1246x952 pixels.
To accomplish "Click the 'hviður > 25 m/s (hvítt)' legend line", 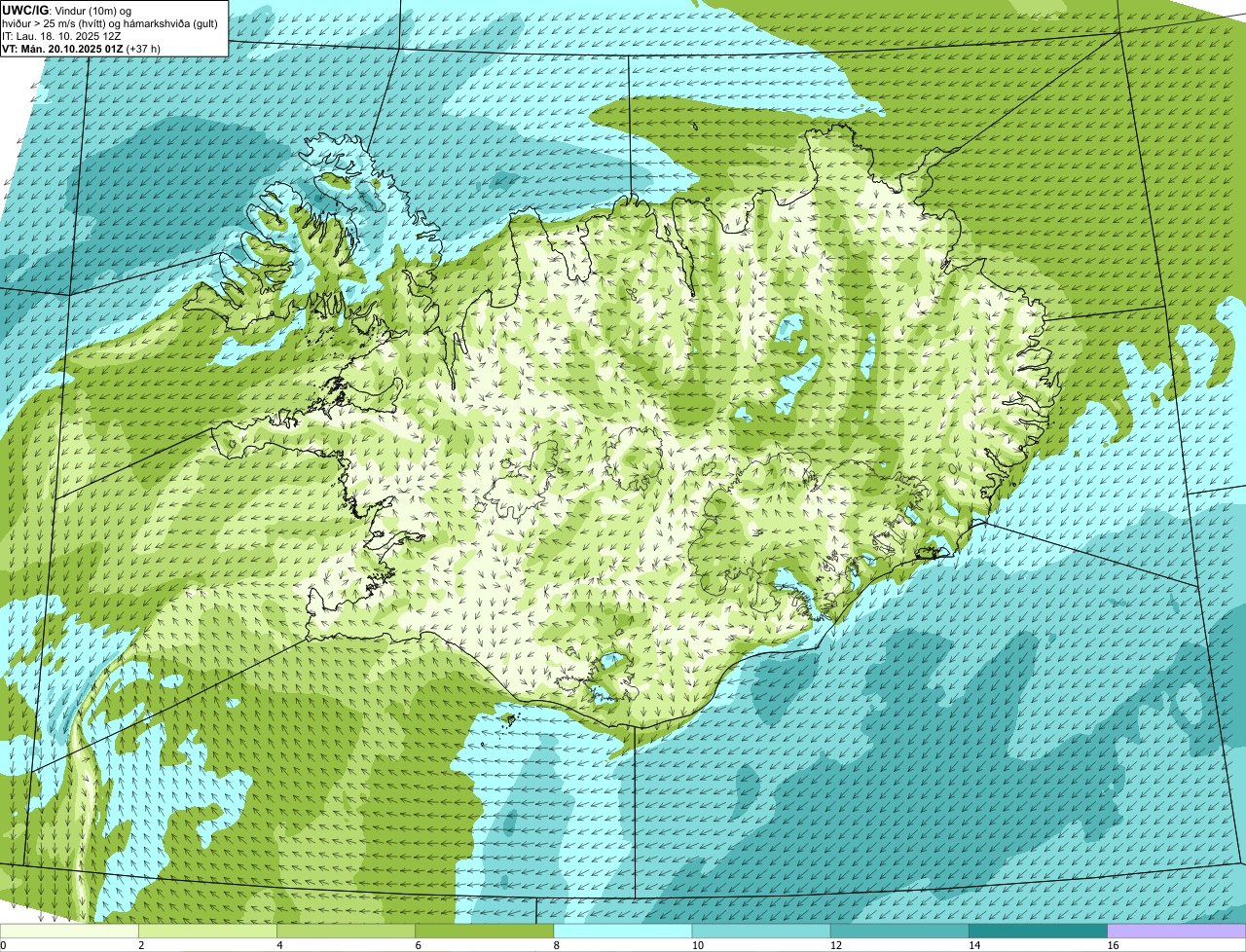I will pyautogui.click(x=111, y=23).
